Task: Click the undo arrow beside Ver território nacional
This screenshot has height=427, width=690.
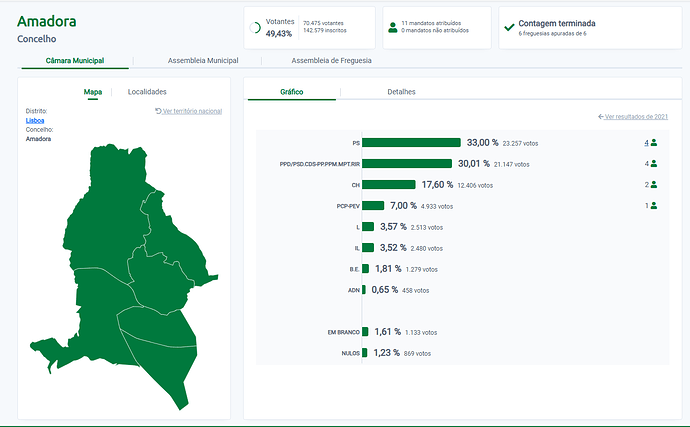Action: click(x=158, y=110)
